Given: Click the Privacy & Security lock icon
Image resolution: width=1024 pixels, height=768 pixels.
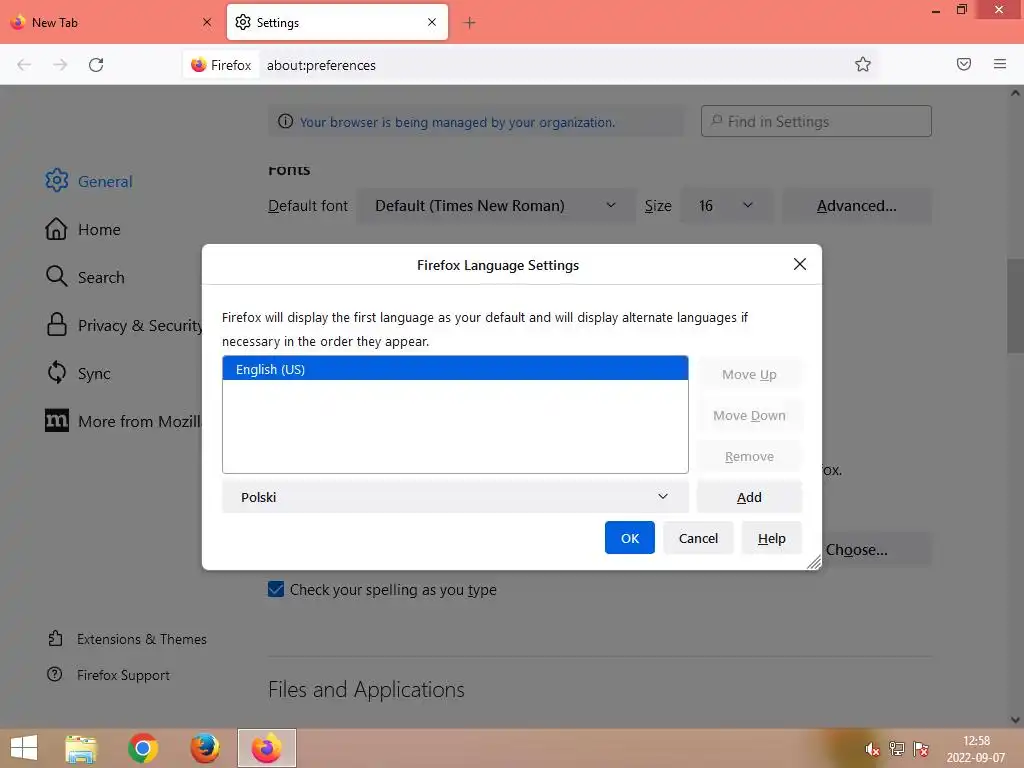Looking at the screenshot, I should coord(56,325).
